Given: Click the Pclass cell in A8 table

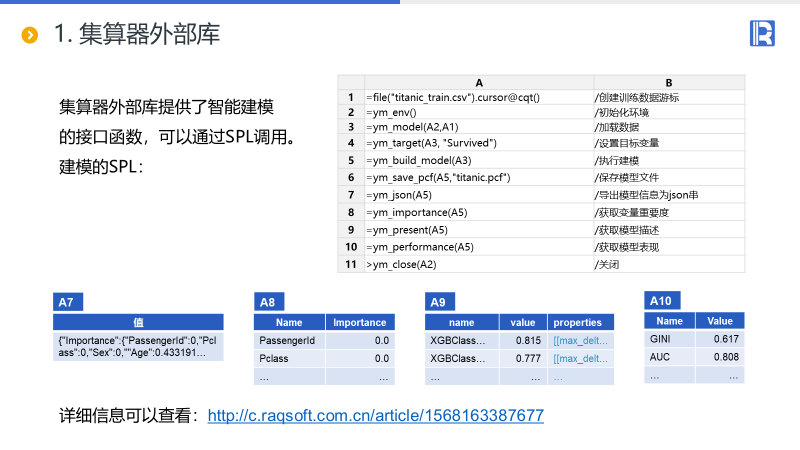Looking at the screenshot, I should [289, 359].
